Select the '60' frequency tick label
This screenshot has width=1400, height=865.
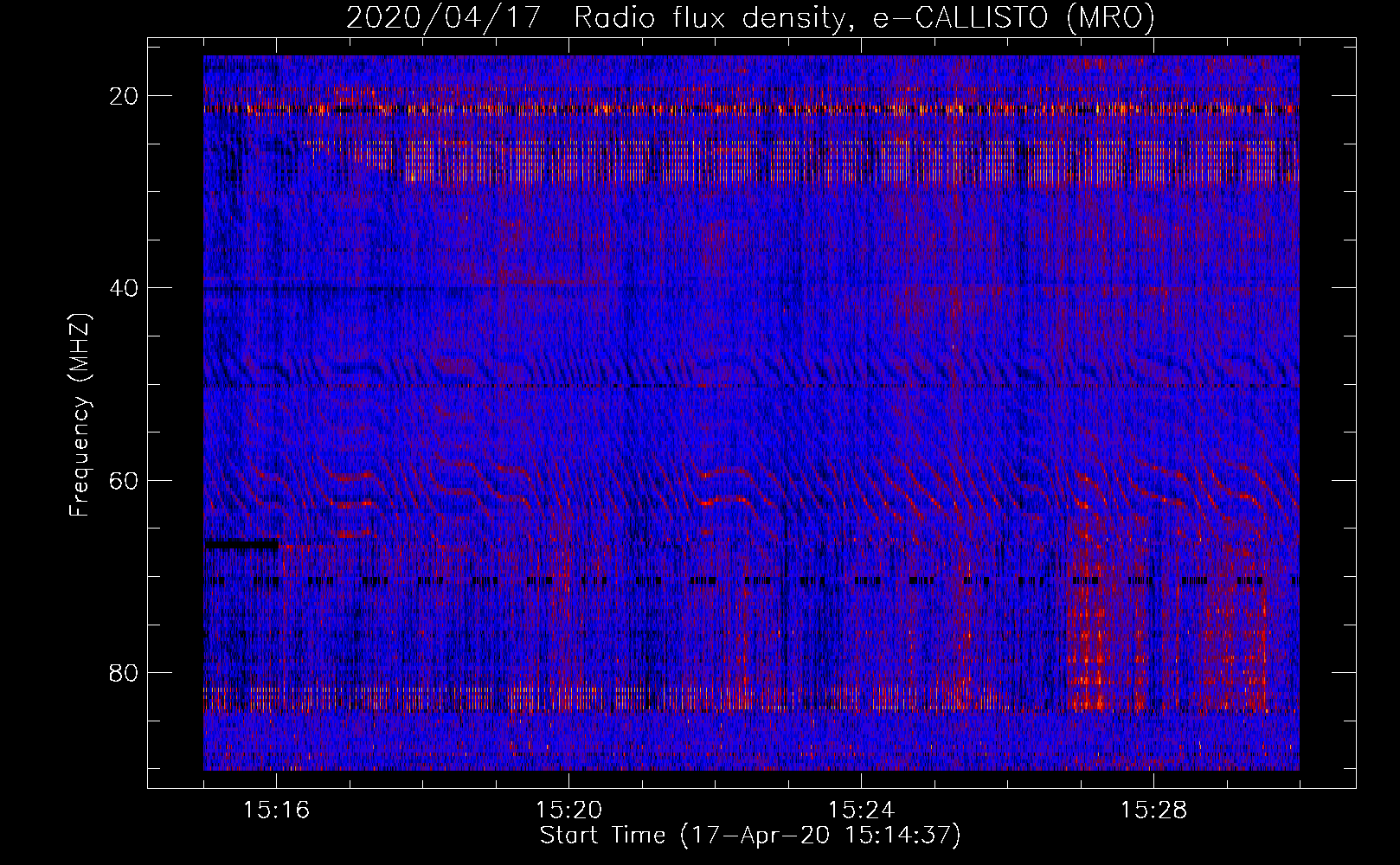pyautogui.click(x=125, y=480)
